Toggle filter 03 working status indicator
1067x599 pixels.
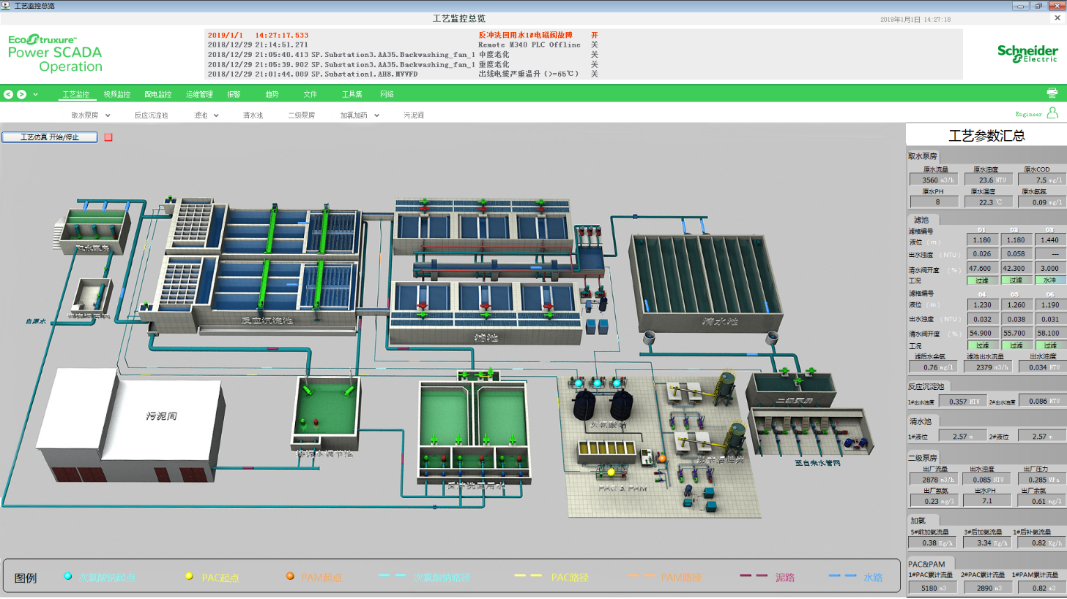pos(1049,281)
